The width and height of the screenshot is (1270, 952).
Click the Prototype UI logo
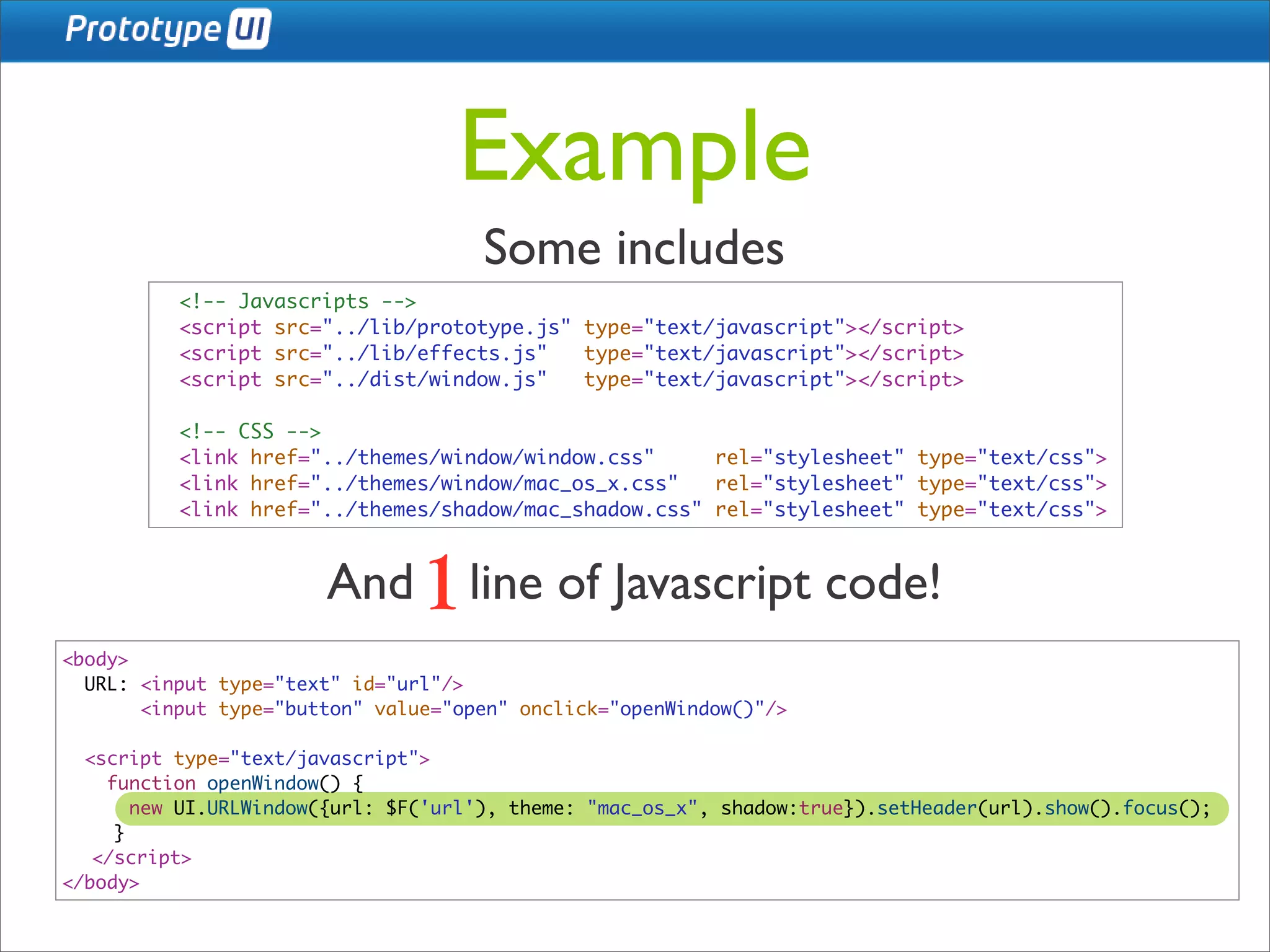pyautogui.click(x=167, y=29)
